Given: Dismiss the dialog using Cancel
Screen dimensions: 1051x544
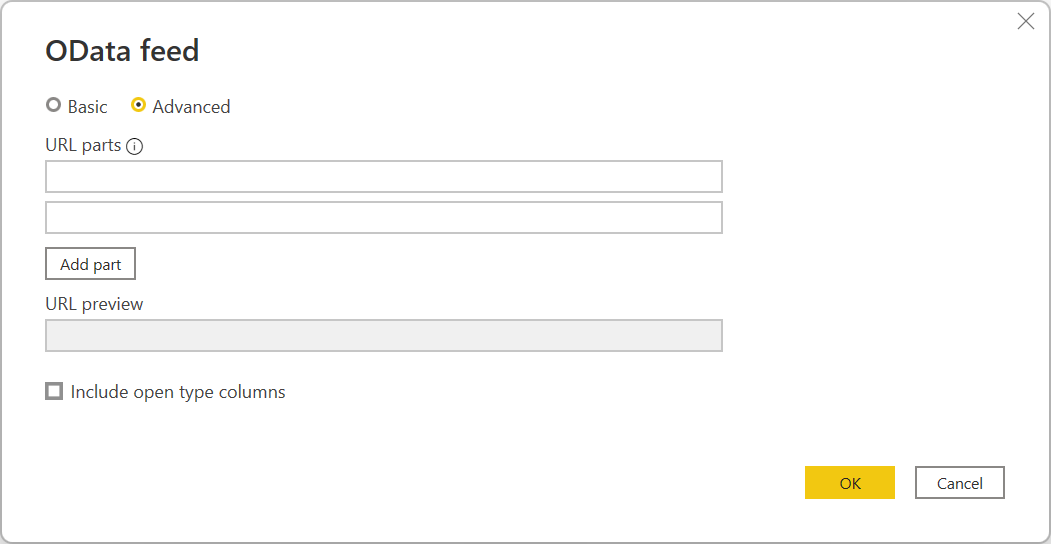Looking at the screenshot, I should [959, 483].
